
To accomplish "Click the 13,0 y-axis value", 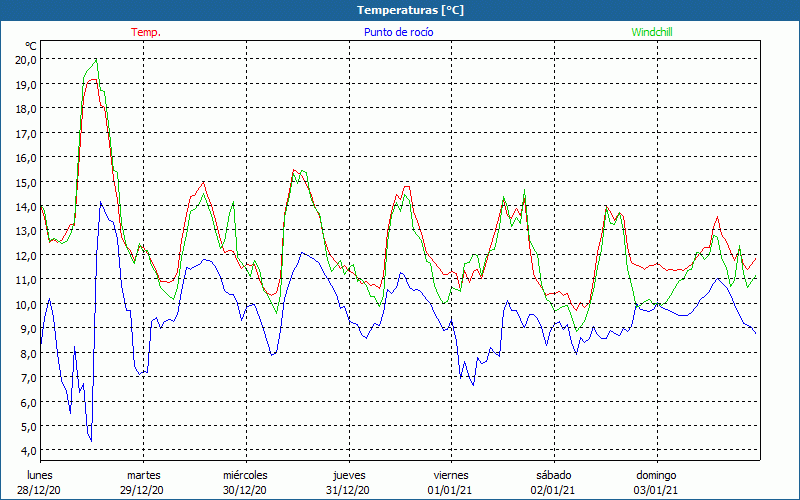I will click(26, 231).
